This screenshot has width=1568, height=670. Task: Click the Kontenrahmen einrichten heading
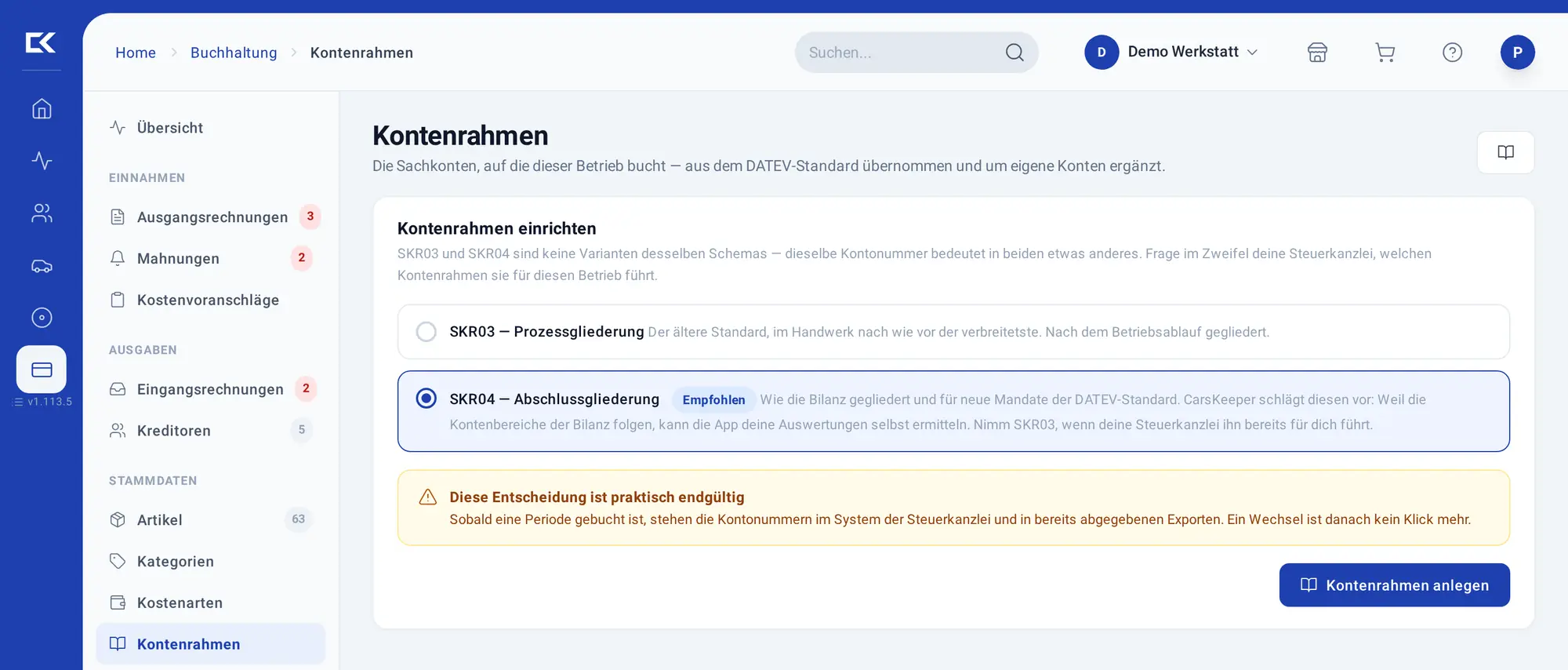[x=497, y=228]
